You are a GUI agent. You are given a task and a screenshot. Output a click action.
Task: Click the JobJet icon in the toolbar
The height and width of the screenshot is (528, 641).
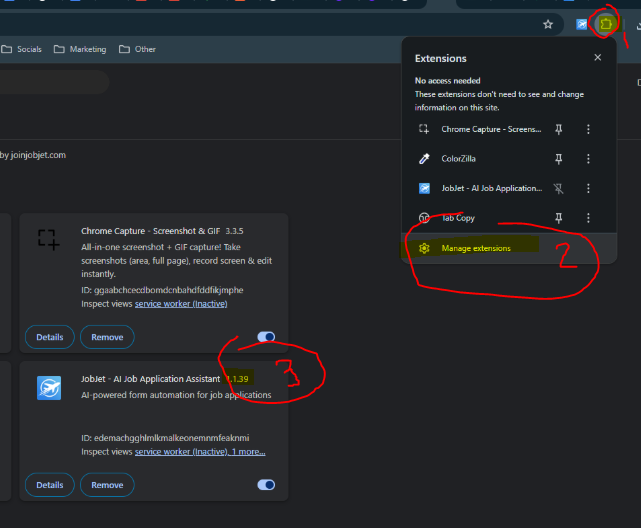tap(581, 25)
